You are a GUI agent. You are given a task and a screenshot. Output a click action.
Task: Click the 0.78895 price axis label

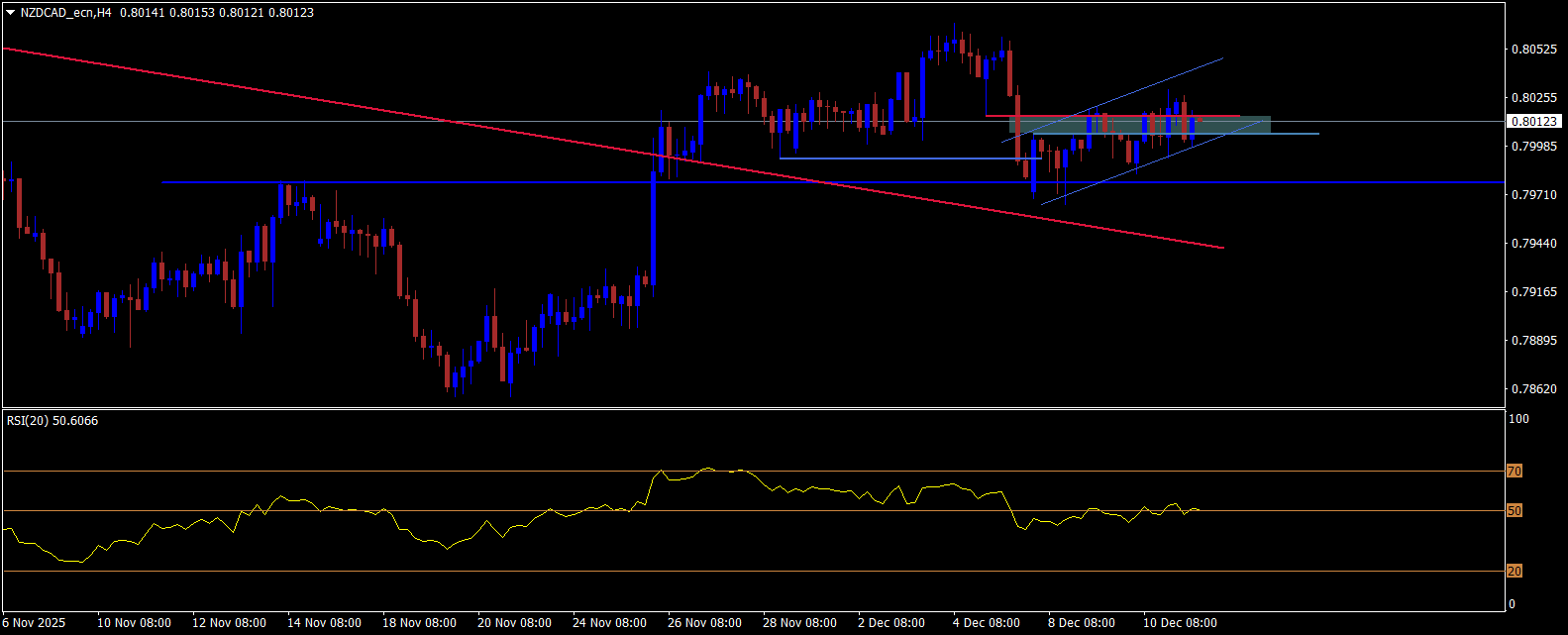tap(1534, 341)
